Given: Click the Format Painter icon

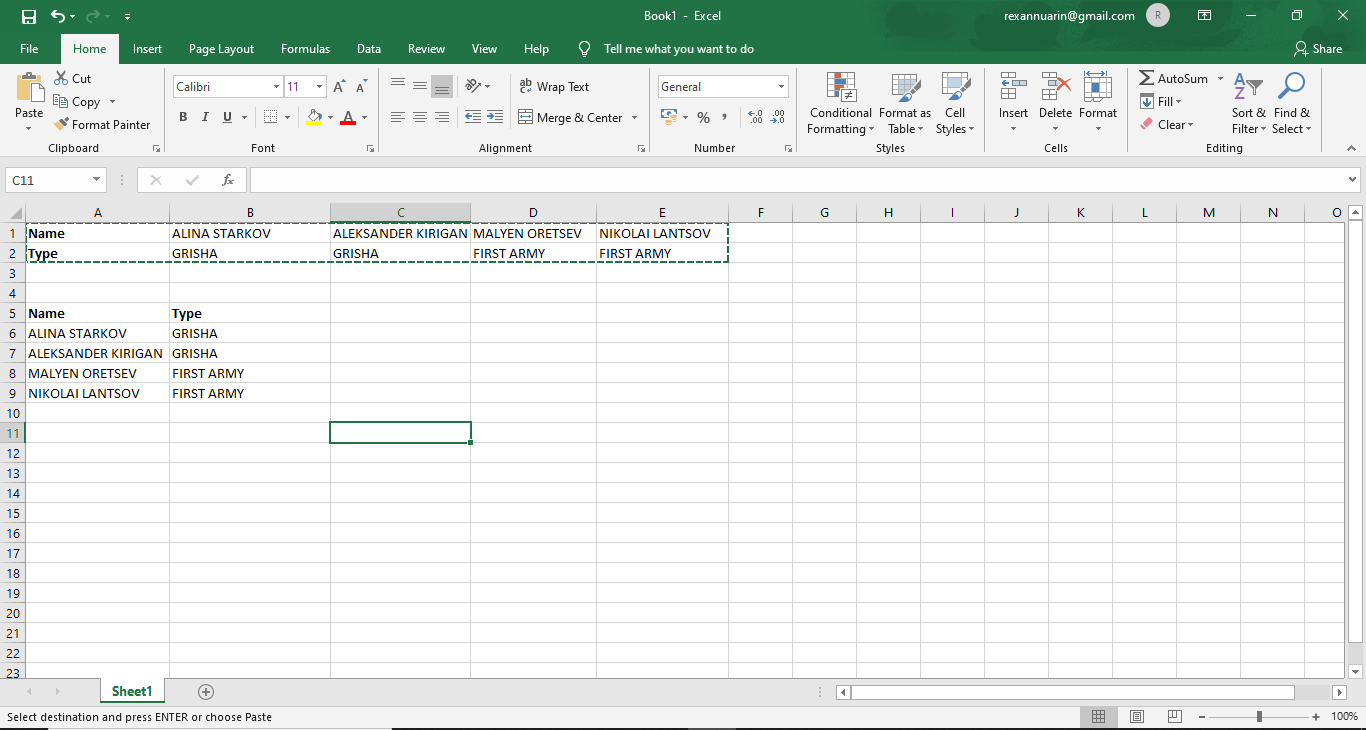Looking at the screenshot, I should pyautogui.click(x=62, y=125).
